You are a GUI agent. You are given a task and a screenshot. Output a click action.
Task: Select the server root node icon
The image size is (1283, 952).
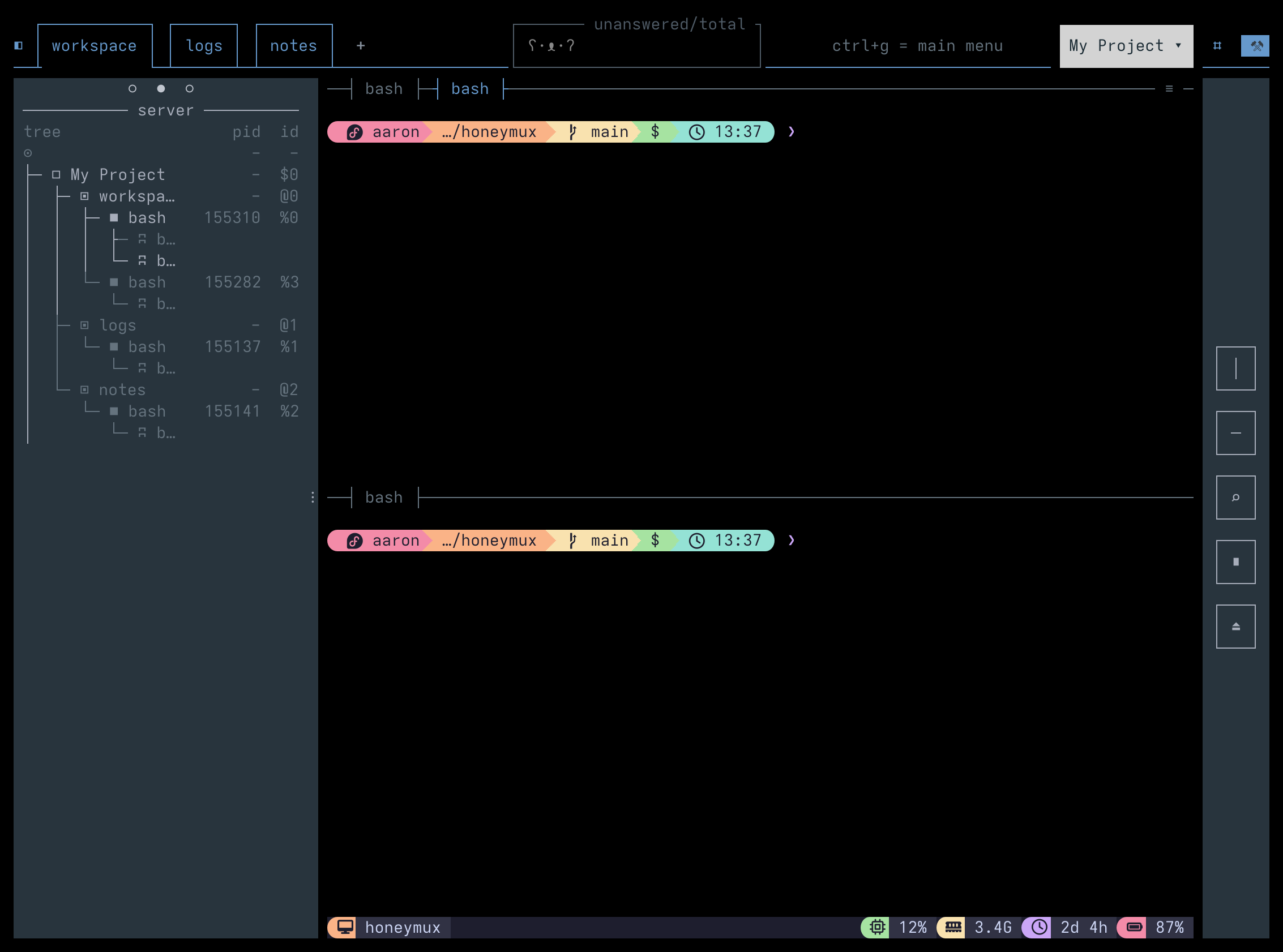pyautogui.click(x=28, y=153)
